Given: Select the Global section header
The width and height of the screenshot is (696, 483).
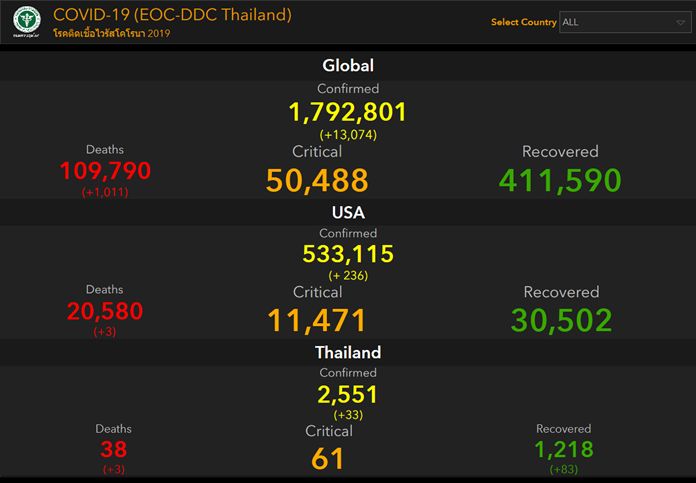Looking at the screenshot, I should pos(348,66).
